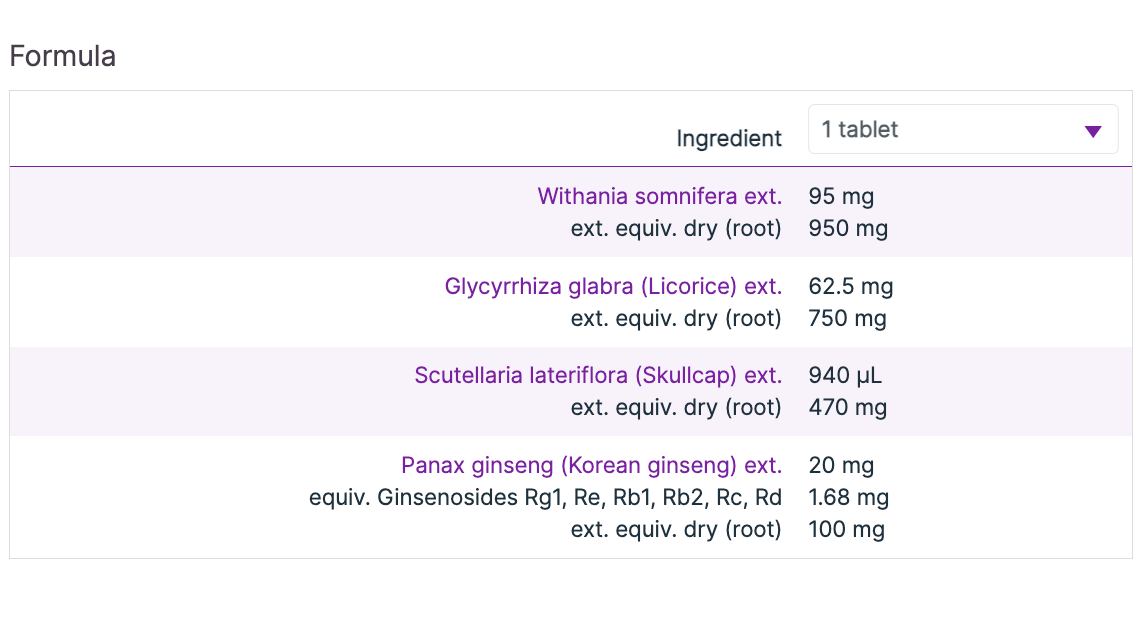
Task: Click "ext. equiv. dry (root)" under Panax ginseng
Action: (x=676, y=529)
